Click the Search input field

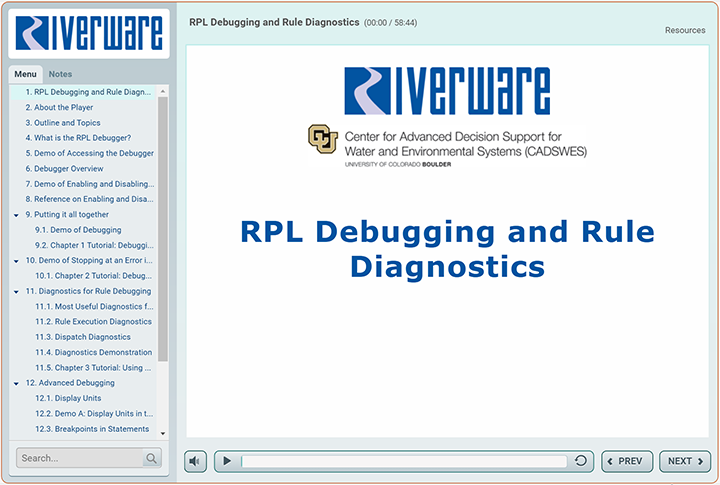[80, 458]
